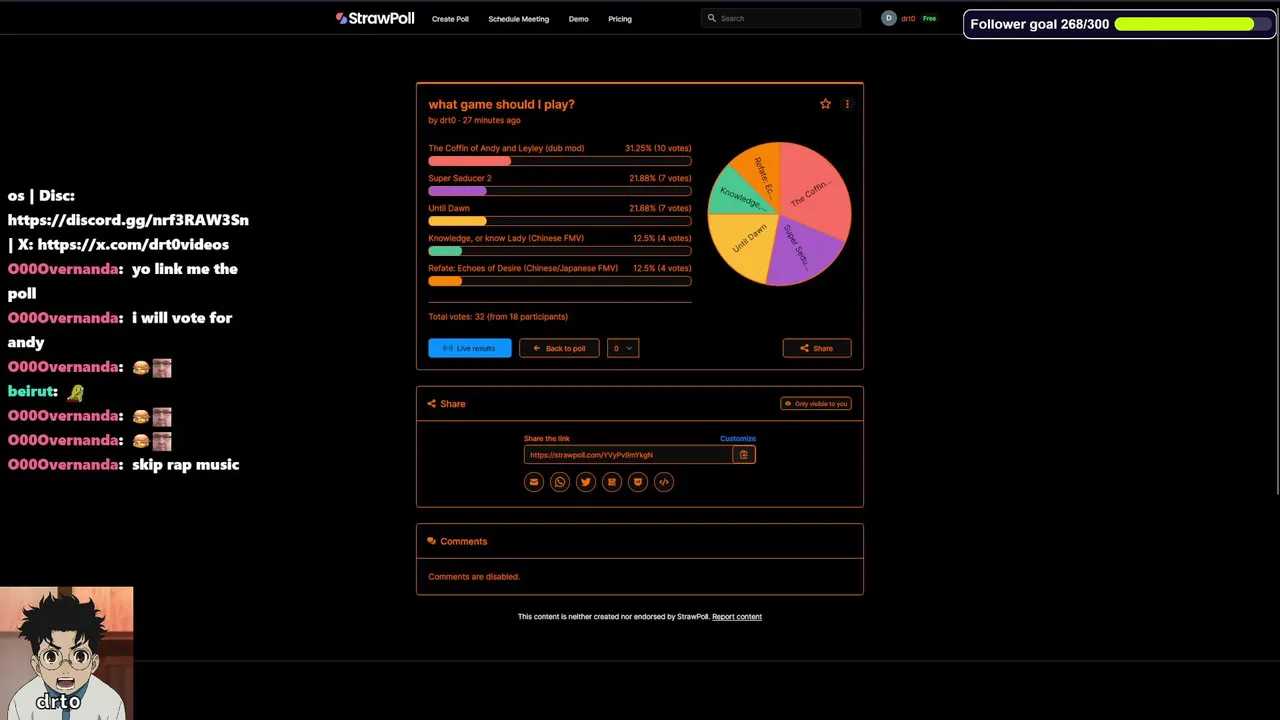Favorite the poll with the star icon

pyautogui.click(x=825, y=104)
